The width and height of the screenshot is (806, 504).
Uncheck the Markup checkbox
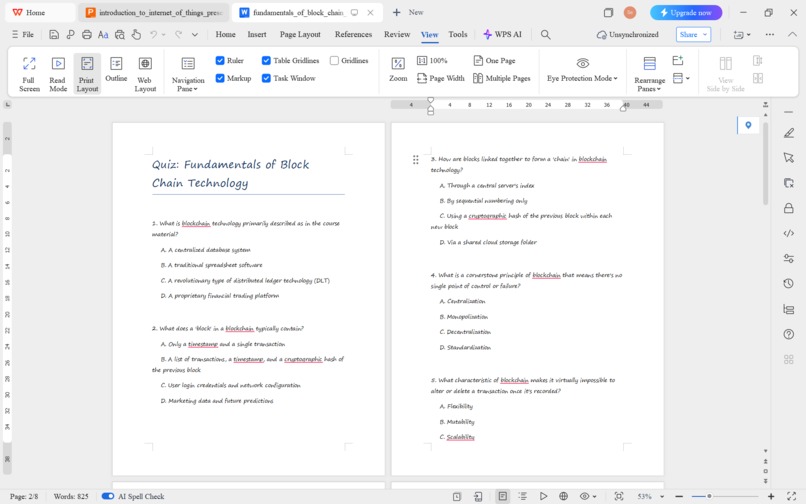pyautogui.click(x=220, y=78)
